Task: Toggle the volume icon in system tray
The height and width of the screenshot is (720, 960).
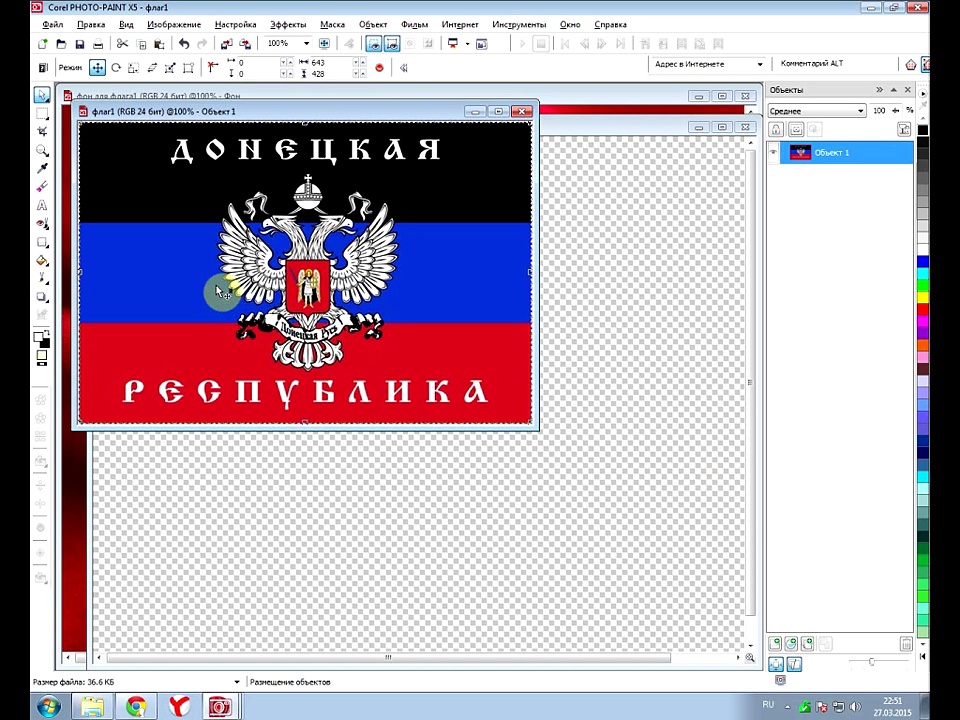Action: click(x=855, y=707)
